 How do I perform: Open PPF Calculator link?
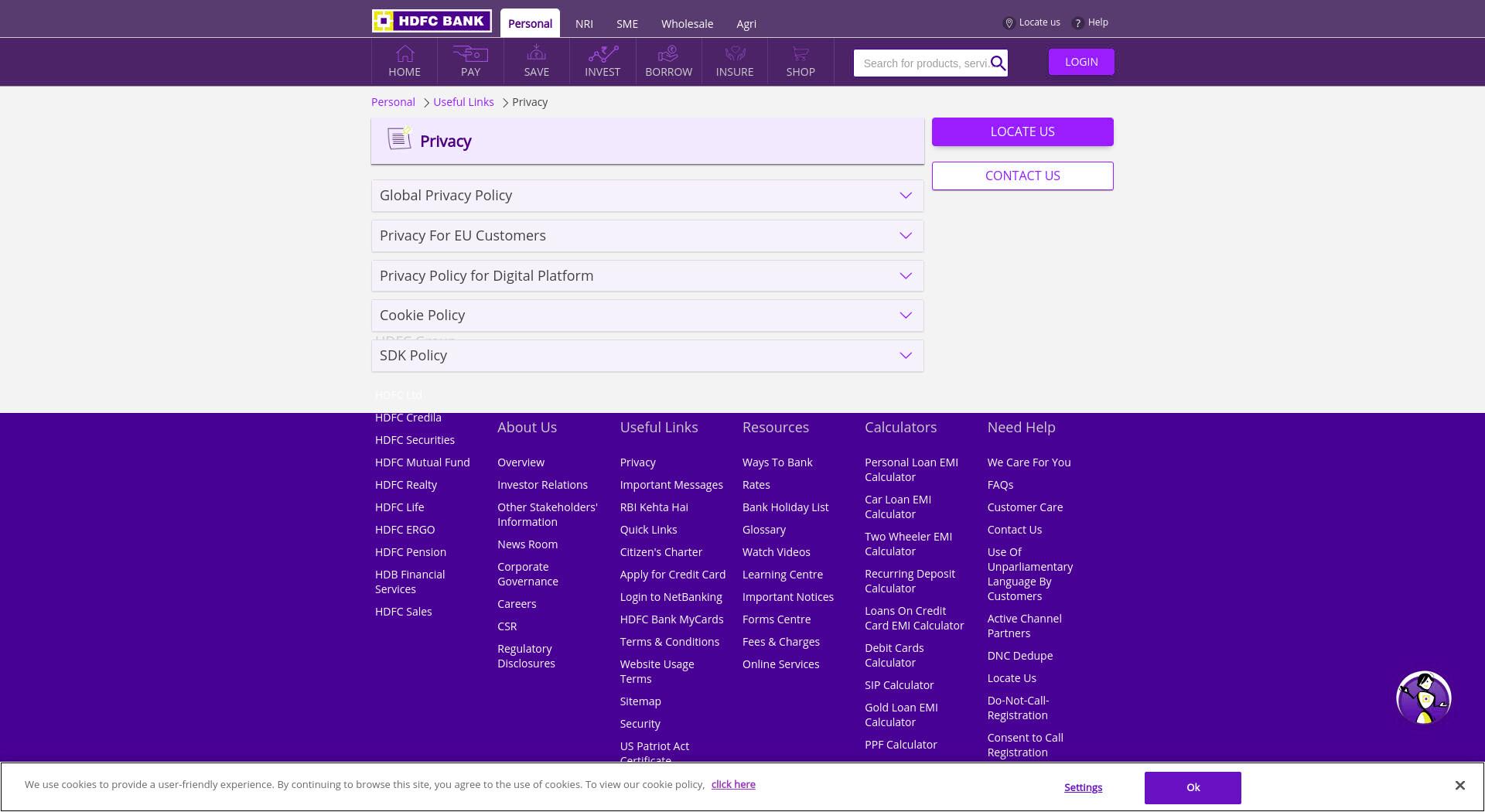(900, 745)
